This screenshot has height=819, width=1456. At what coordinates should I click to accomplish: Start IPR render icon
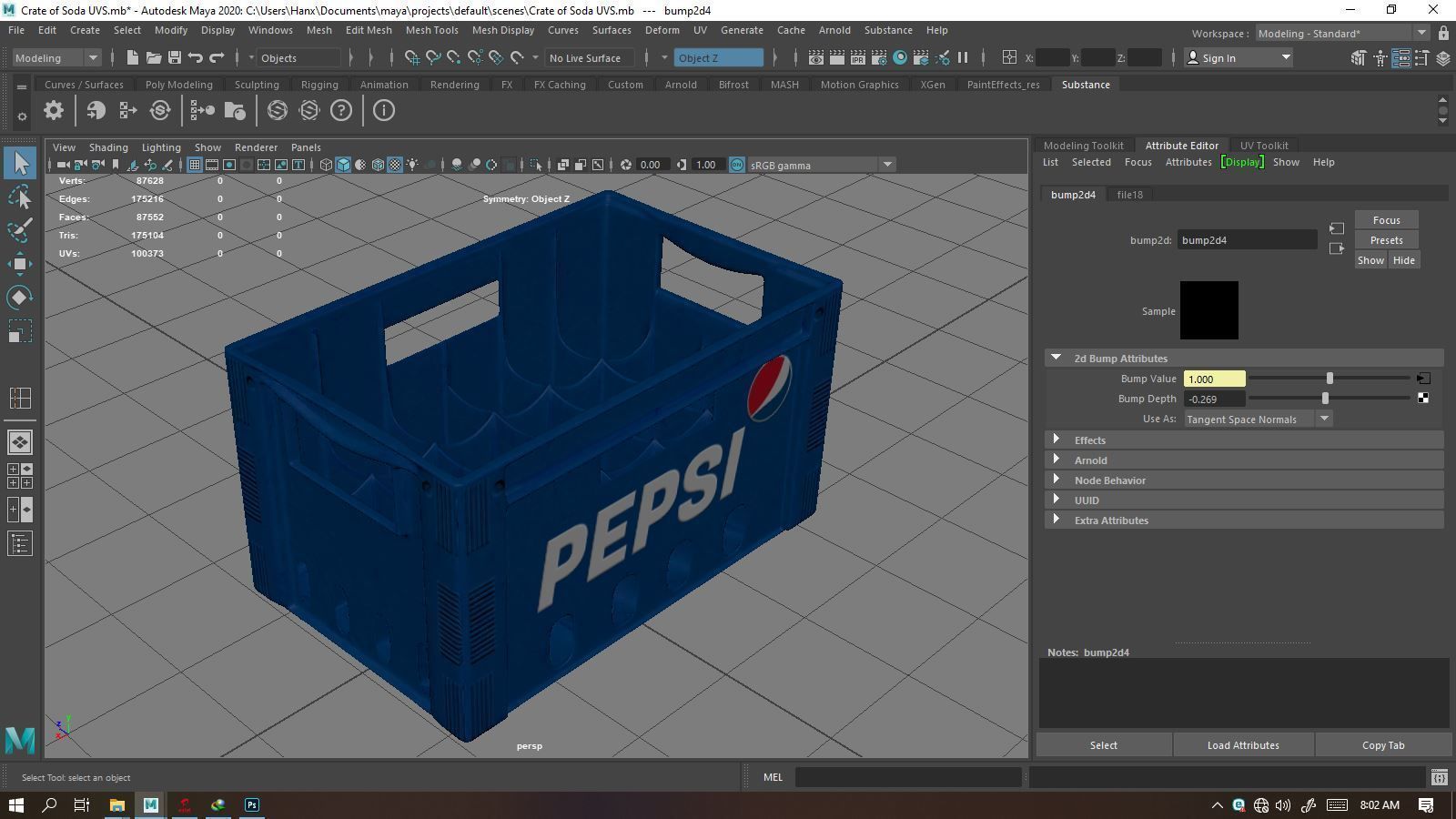tap(858, 57)
